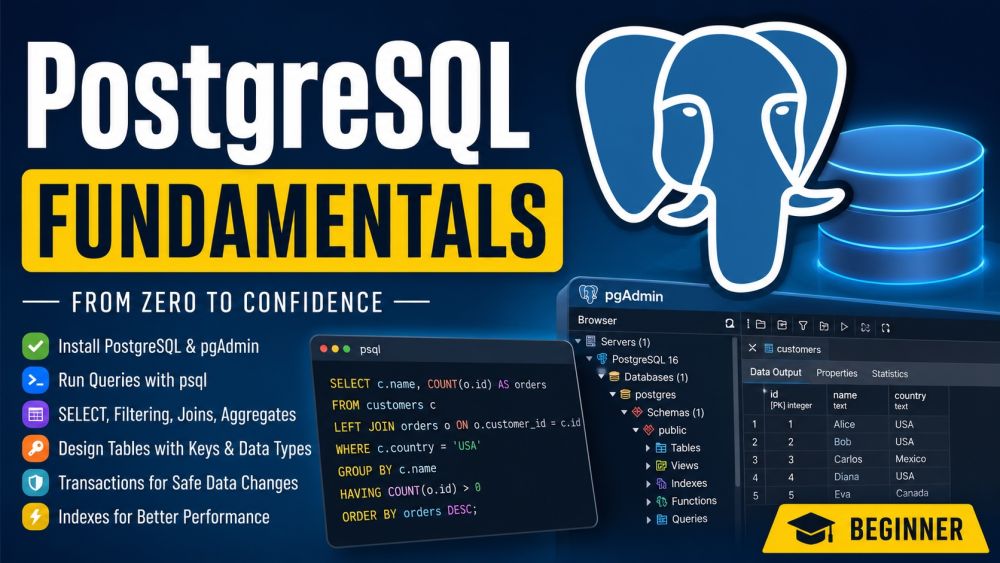Click the blue terminal prompt icon
Viewport: 1000px width, 563px height.
click(36, 380)
